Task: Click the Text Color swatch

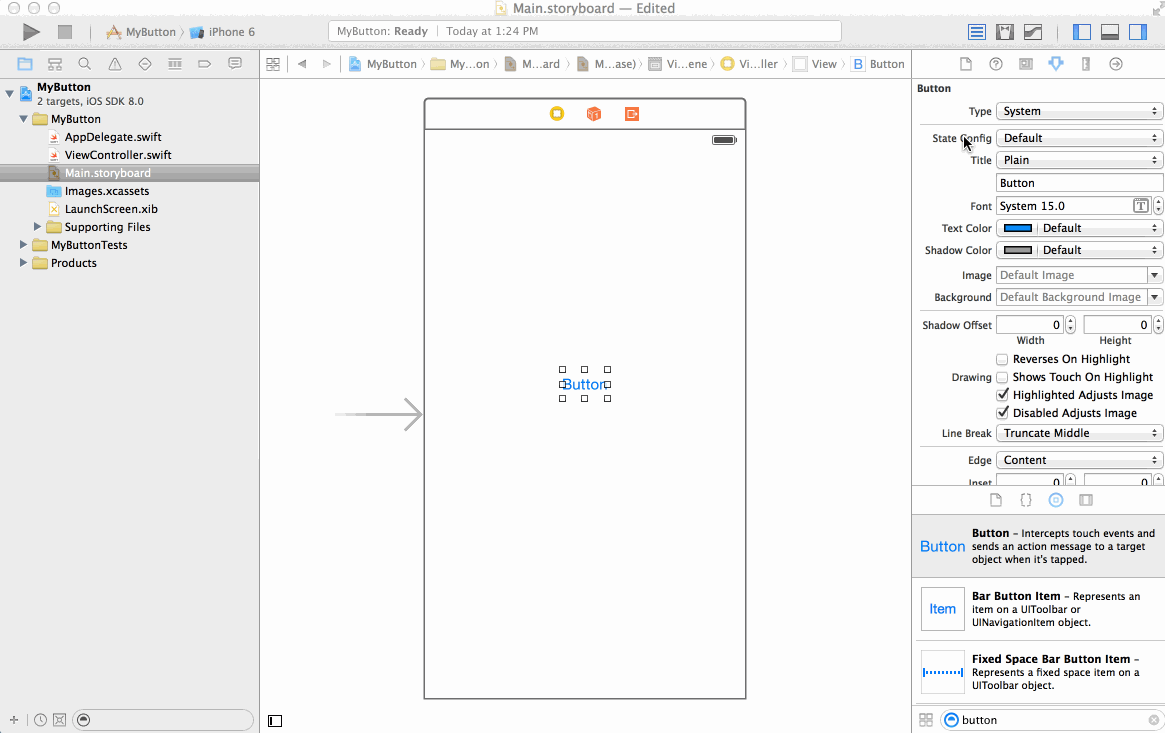Action: point(1018,228)
